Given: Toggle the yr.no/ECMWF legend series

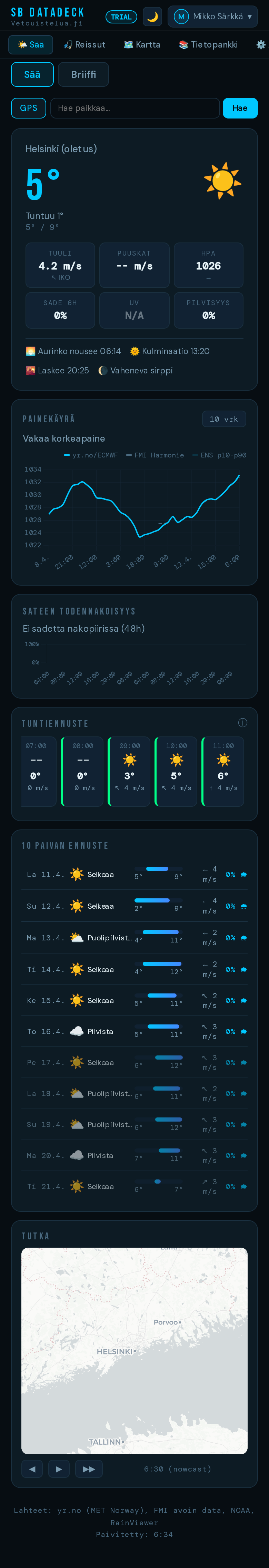Looking at the screenshot, I should [x=91, y=455].
